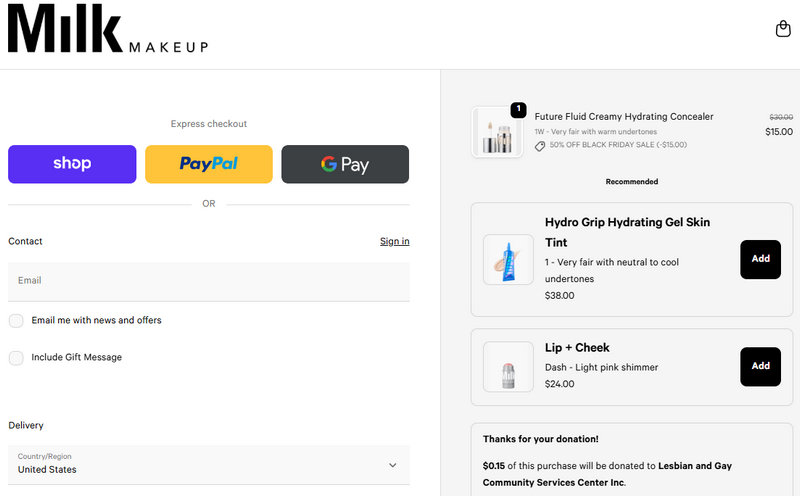The width and height of the screenshot is (800, 496).
Task: Click the Lip + Cheek product title
Action: [577, 348]
